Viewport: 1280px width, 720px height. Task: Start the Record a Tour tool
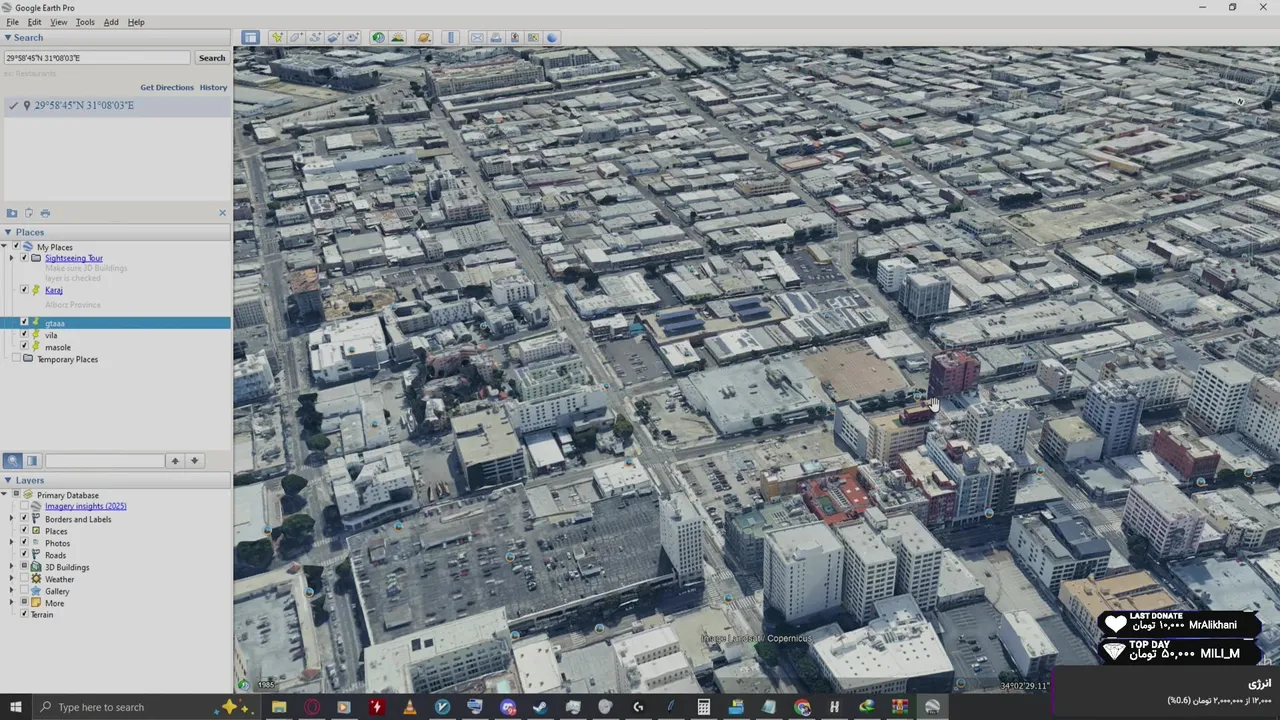[x=352, y=38]
